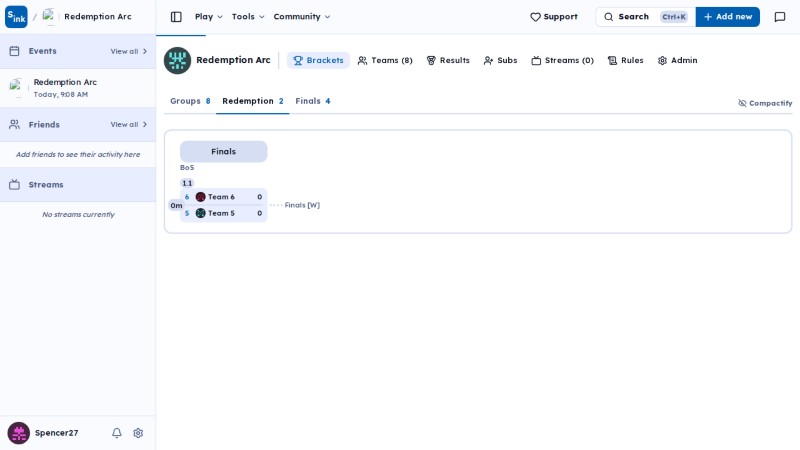The image size is (800, 450).
Task: Click the Events calendar icon
Action: pyautogui.click(x=15, y=51)
